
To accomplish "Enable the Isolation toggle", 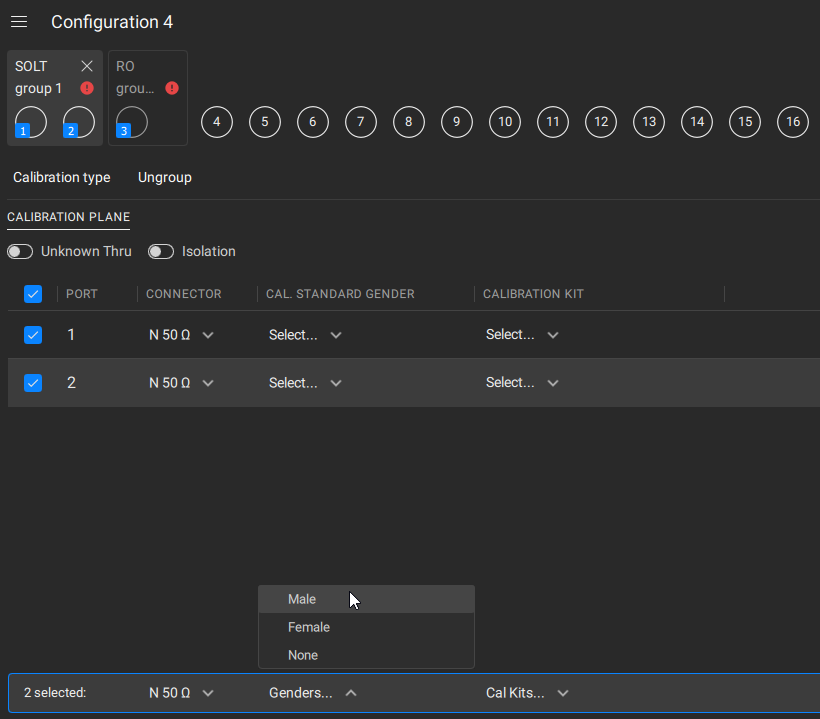I will (x=160, y=251).
